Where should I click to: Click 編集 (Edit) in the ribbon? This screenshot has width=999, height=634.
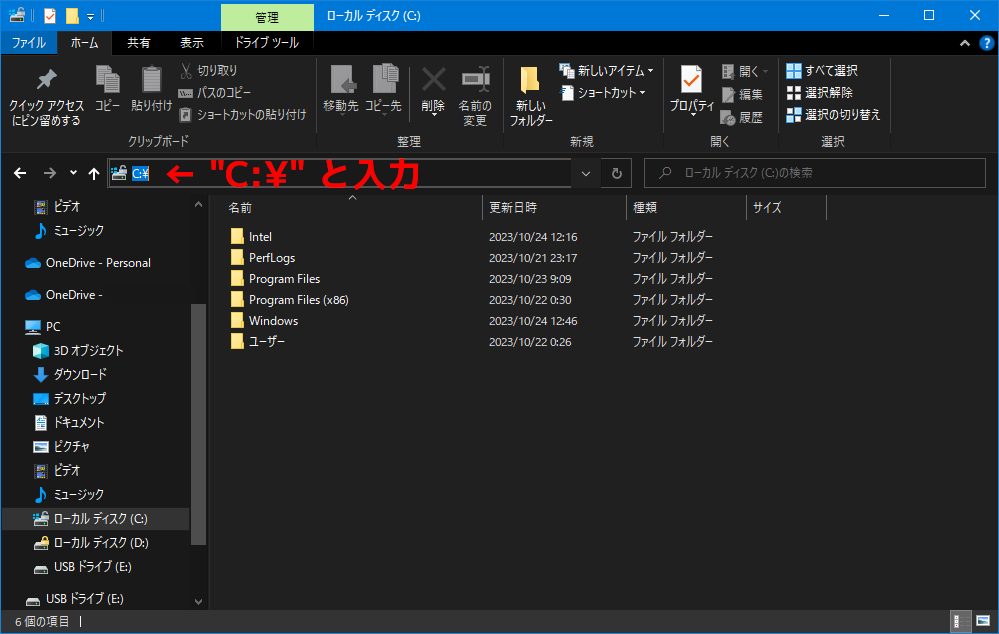(742, 94)
